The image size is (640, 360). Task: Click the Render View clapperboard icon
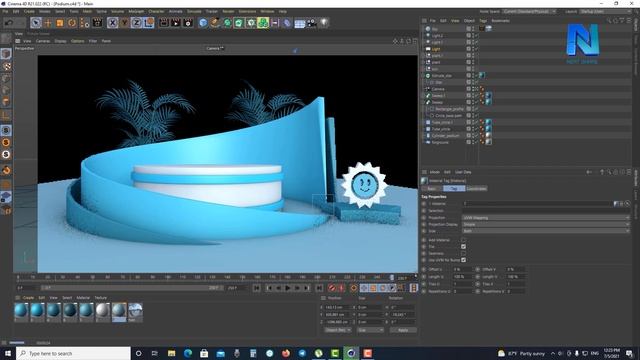pos(164,23)
